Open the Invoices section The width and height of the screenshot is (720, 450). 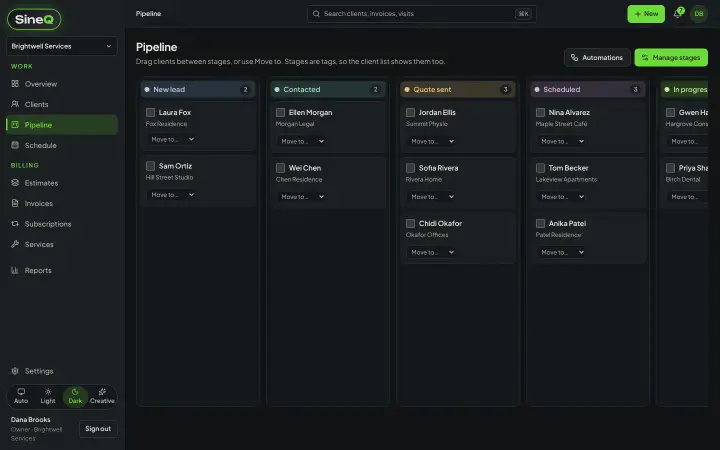coord(62,203)
